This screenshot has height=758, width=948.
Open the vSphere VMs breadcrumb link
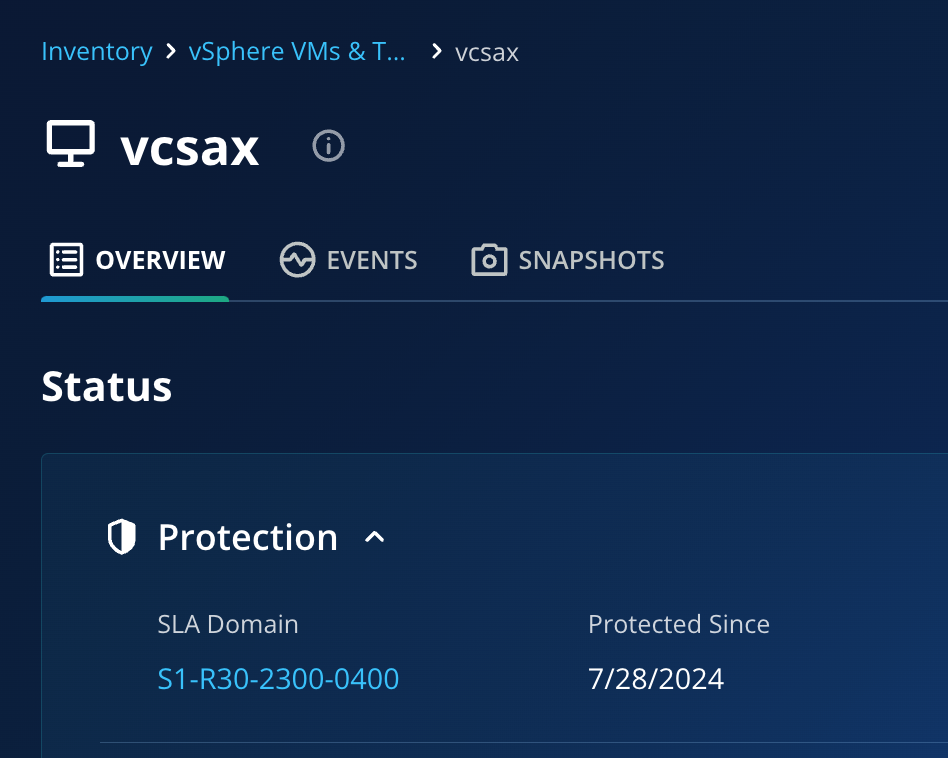[x=297, y=51]
